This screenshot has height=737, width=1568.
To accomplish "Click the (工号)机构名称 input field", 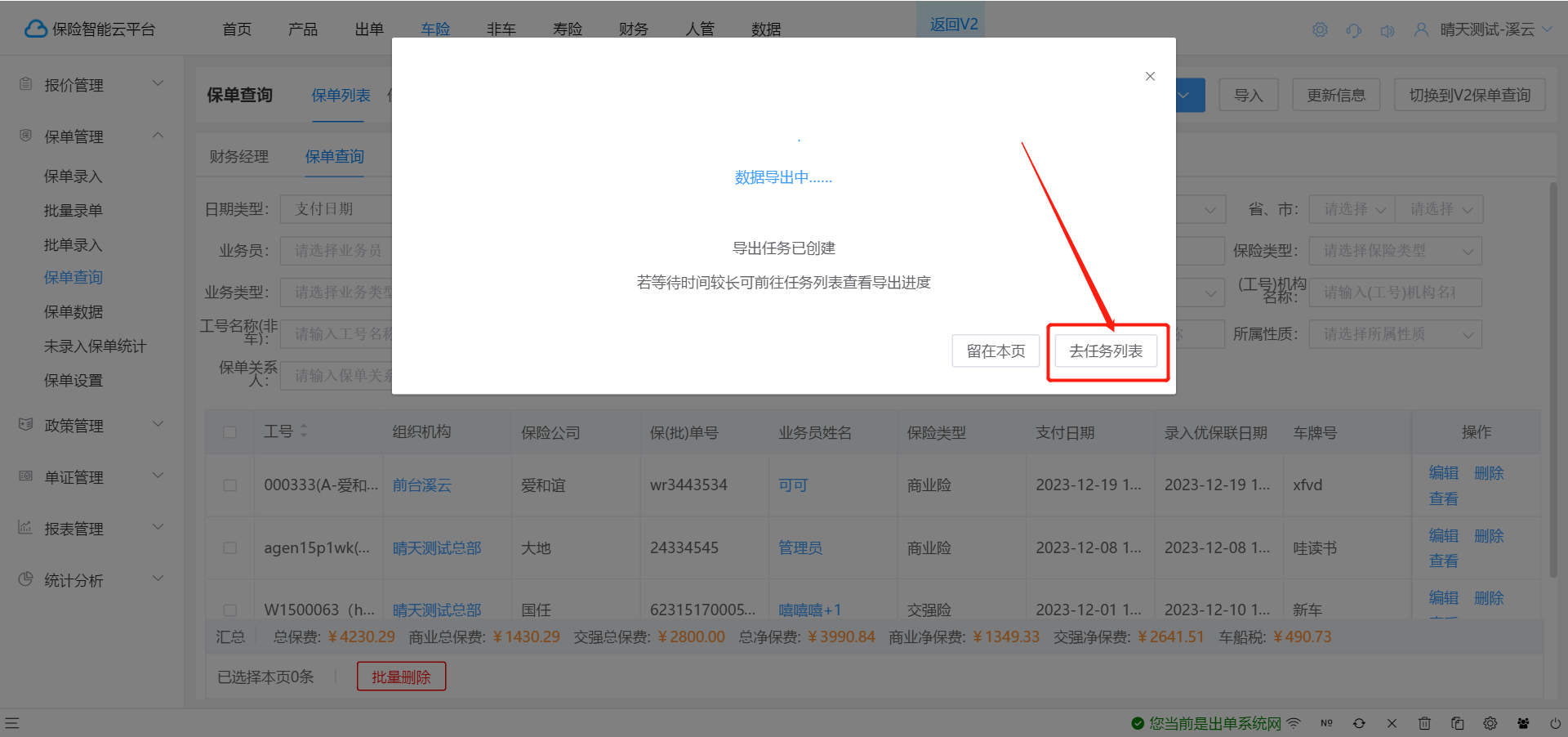I will click(1395, 293).
